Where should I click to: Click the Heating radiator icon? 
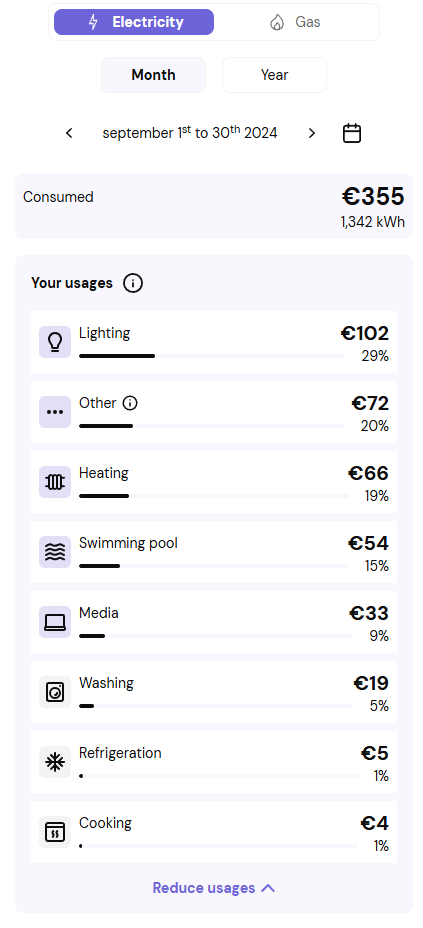(55, 482)
